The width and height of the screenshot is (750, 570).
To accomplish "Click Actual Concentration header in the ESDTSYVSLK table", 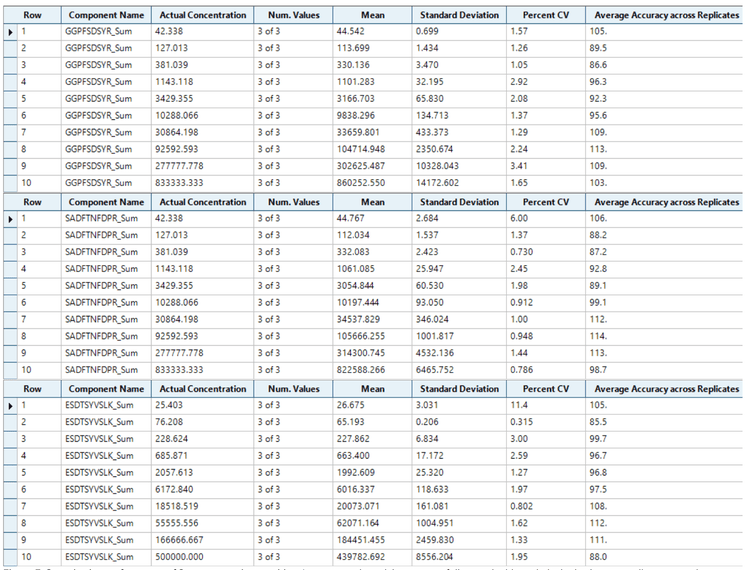I will (201, 388).
